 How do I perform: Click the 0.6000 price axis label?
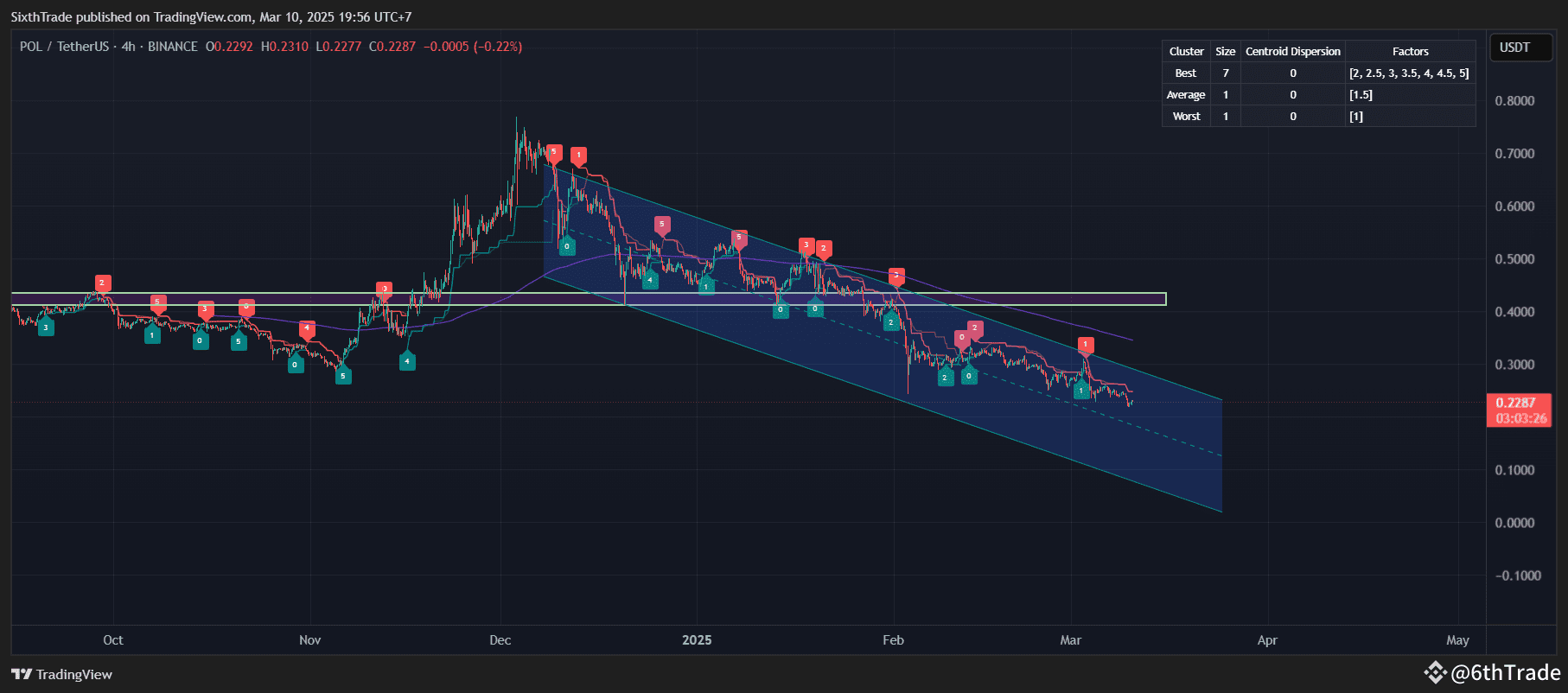click(x=1514, y=207)
